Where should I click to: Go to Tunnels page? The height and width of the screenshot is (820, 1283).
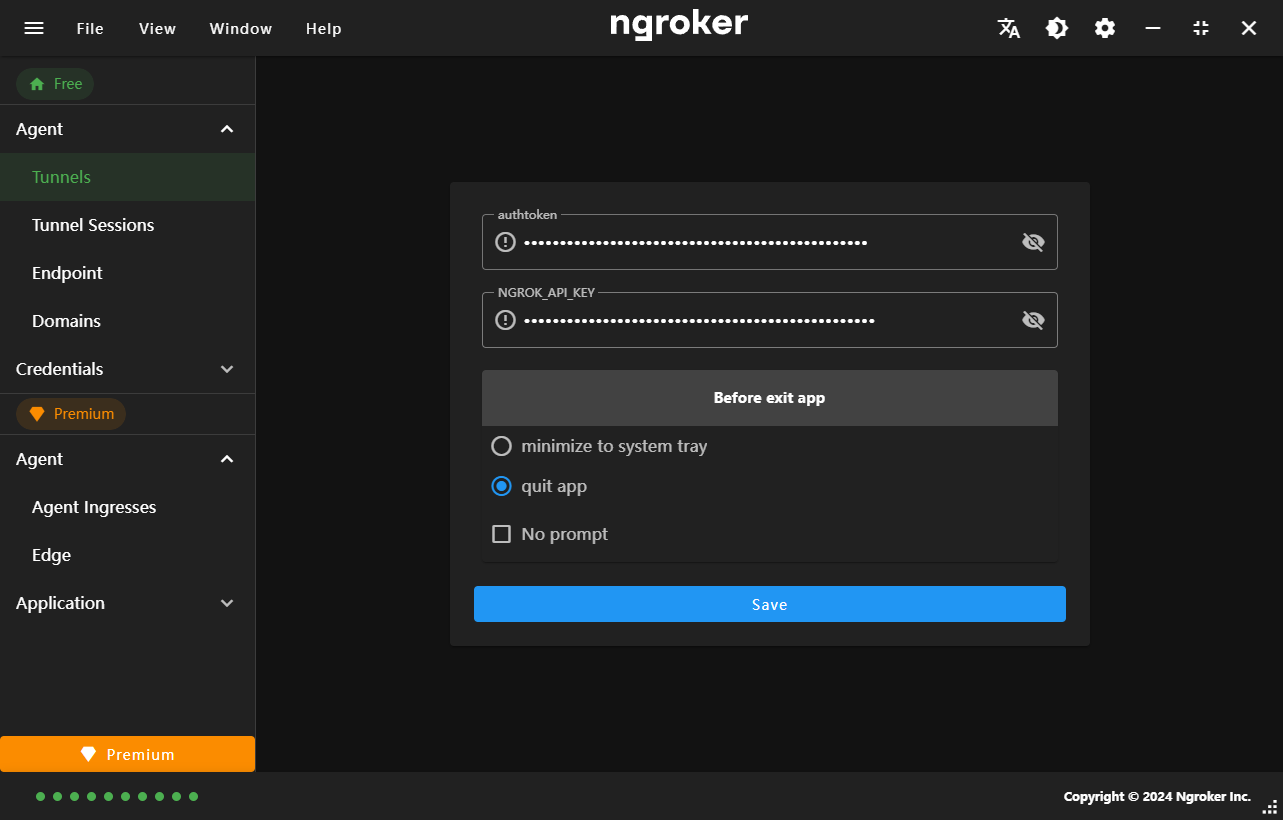click(x=127, y=177)
